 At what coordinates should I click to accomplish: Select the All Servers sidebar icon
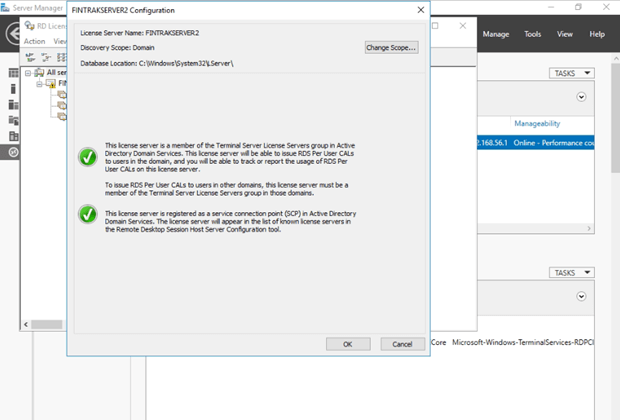(x=13, y=104)
